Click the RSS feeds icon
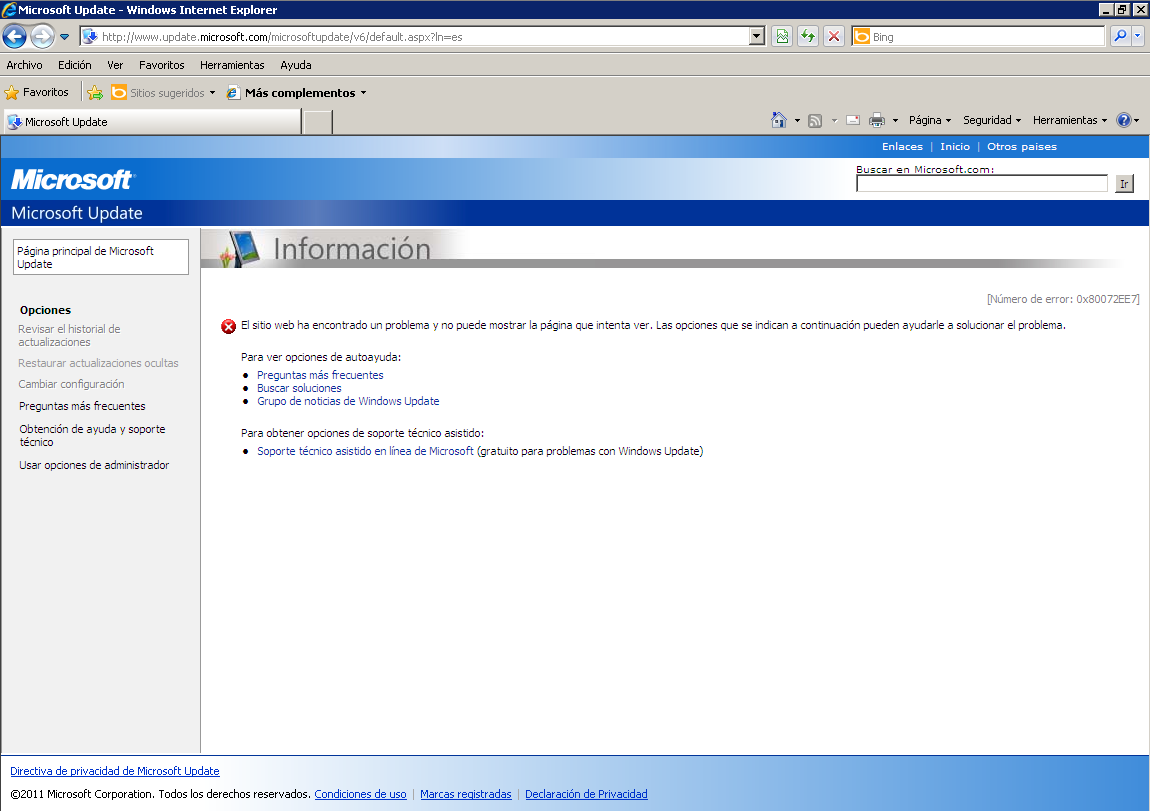The height and width of the screenshot is (811, 1150). (x=815, y=121)
